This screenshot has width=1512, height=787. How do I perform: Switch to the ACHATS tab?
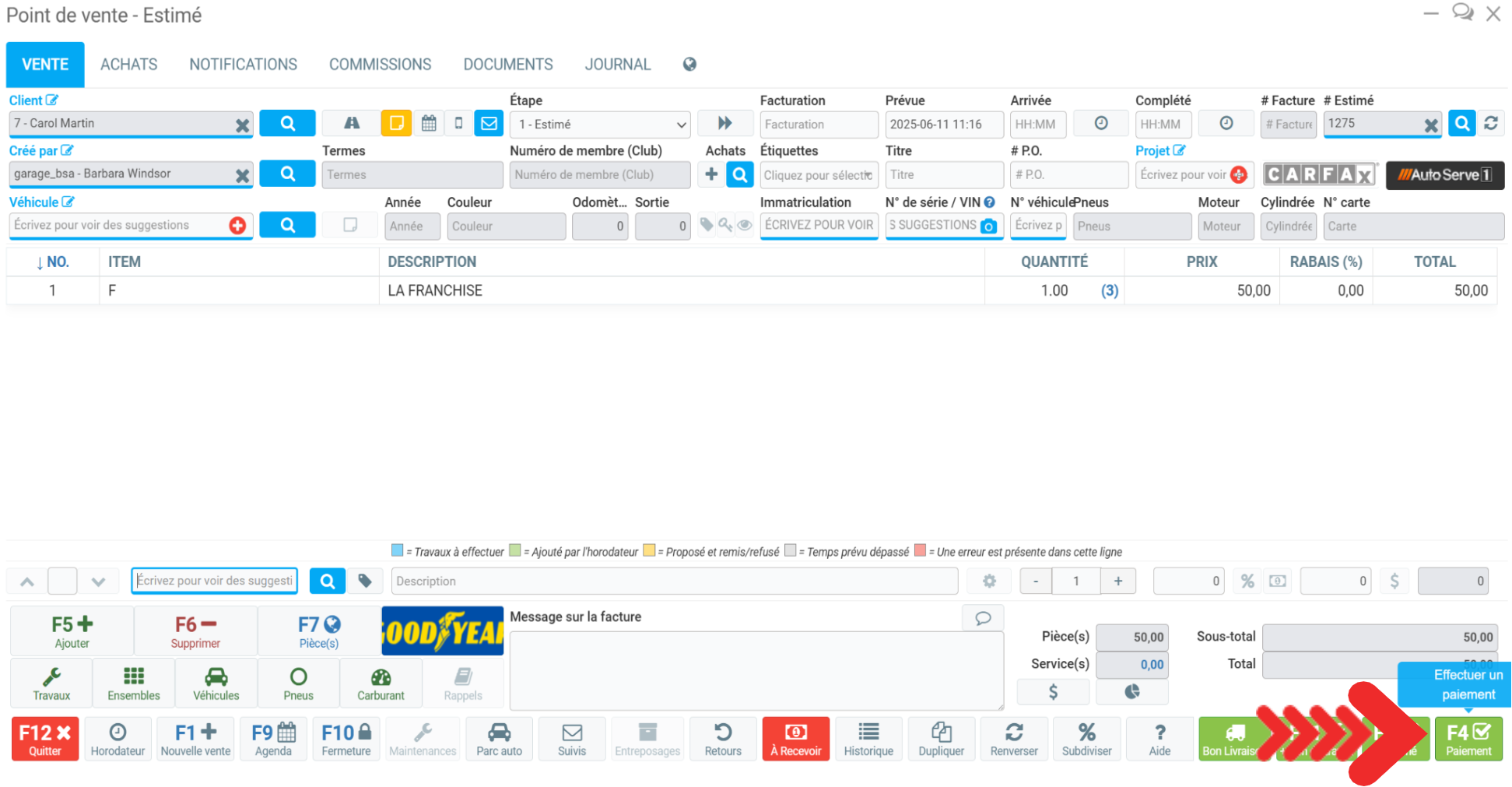pyautogui.click(x=128, y=65)
